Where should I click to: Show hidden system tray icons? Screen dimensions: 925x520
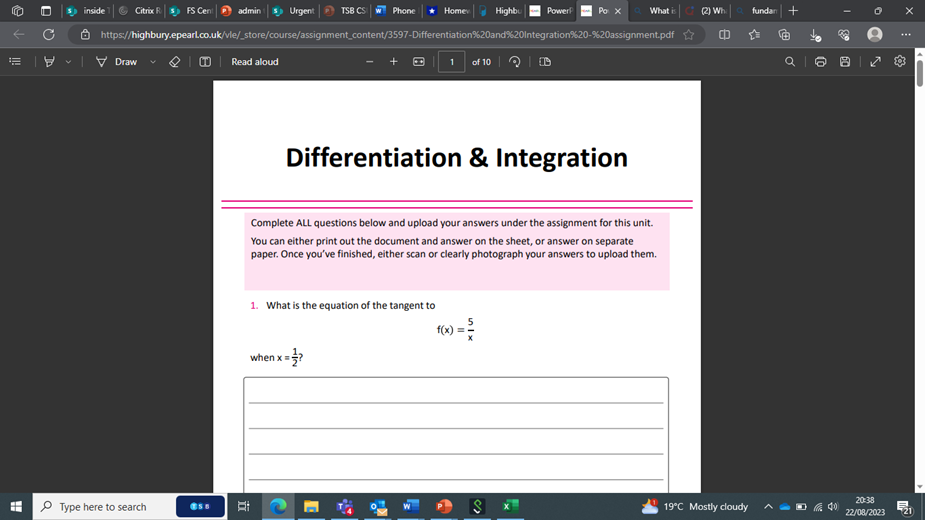[768, 506]
